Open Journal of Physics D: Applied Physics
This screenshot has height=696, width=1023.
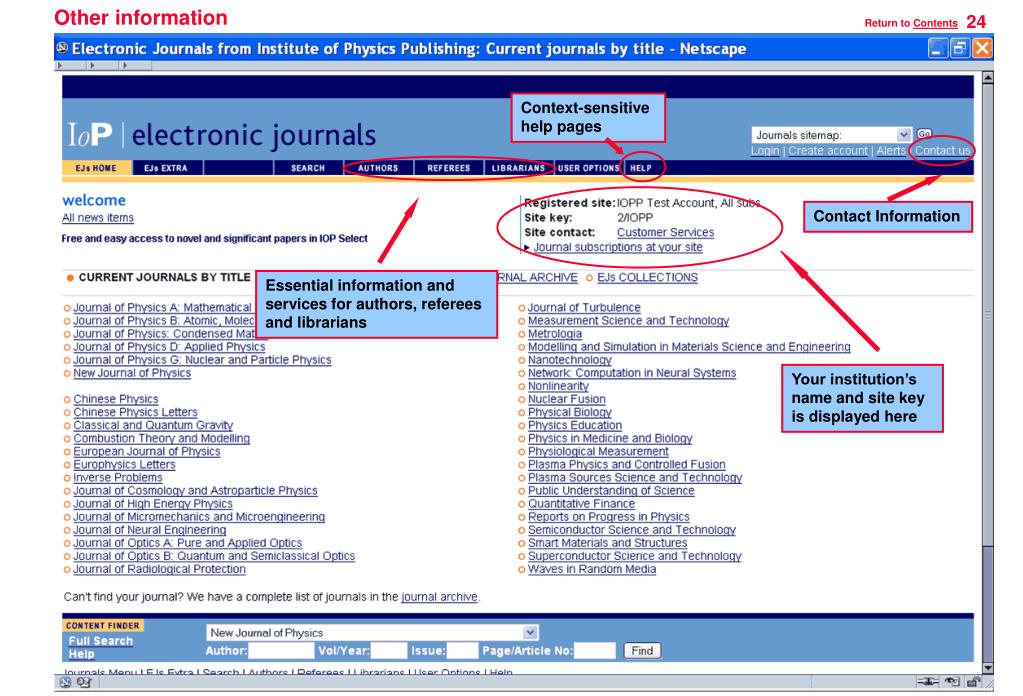[x=169, y=346]
